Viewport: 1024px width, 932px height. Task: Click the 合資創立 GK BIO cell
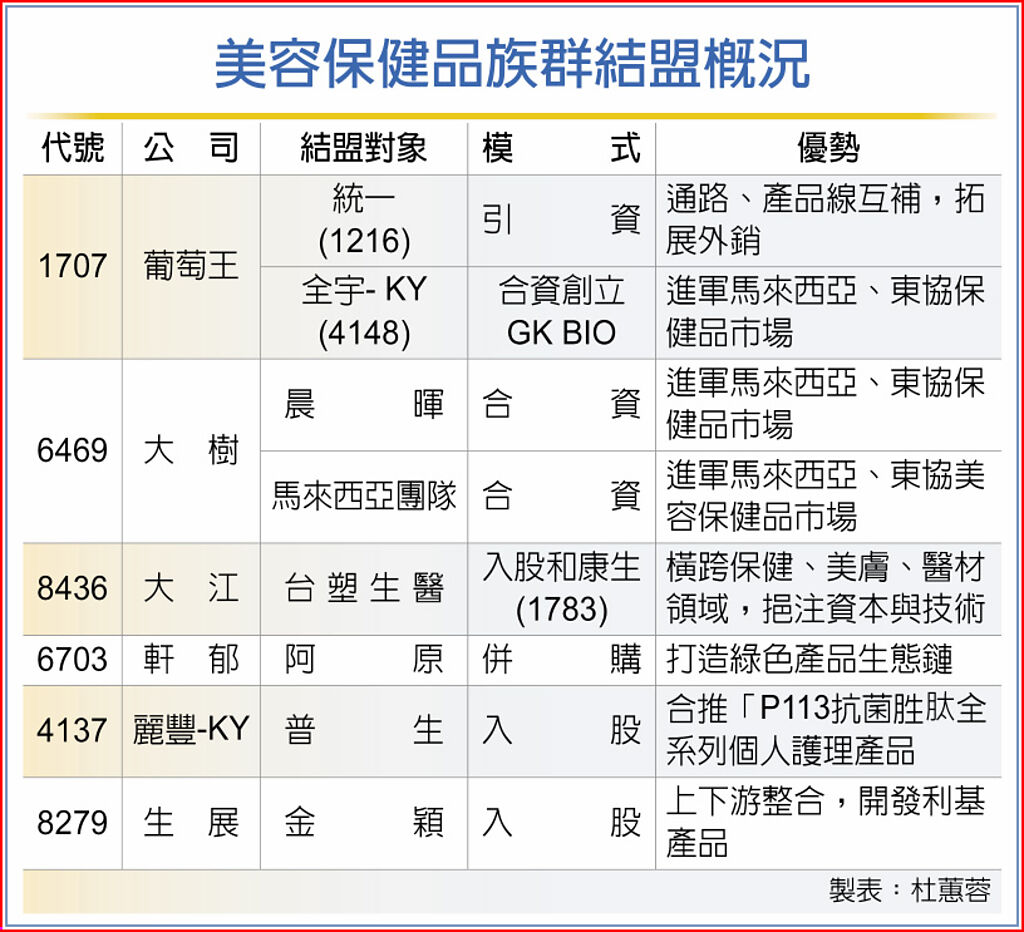(561, 312)
